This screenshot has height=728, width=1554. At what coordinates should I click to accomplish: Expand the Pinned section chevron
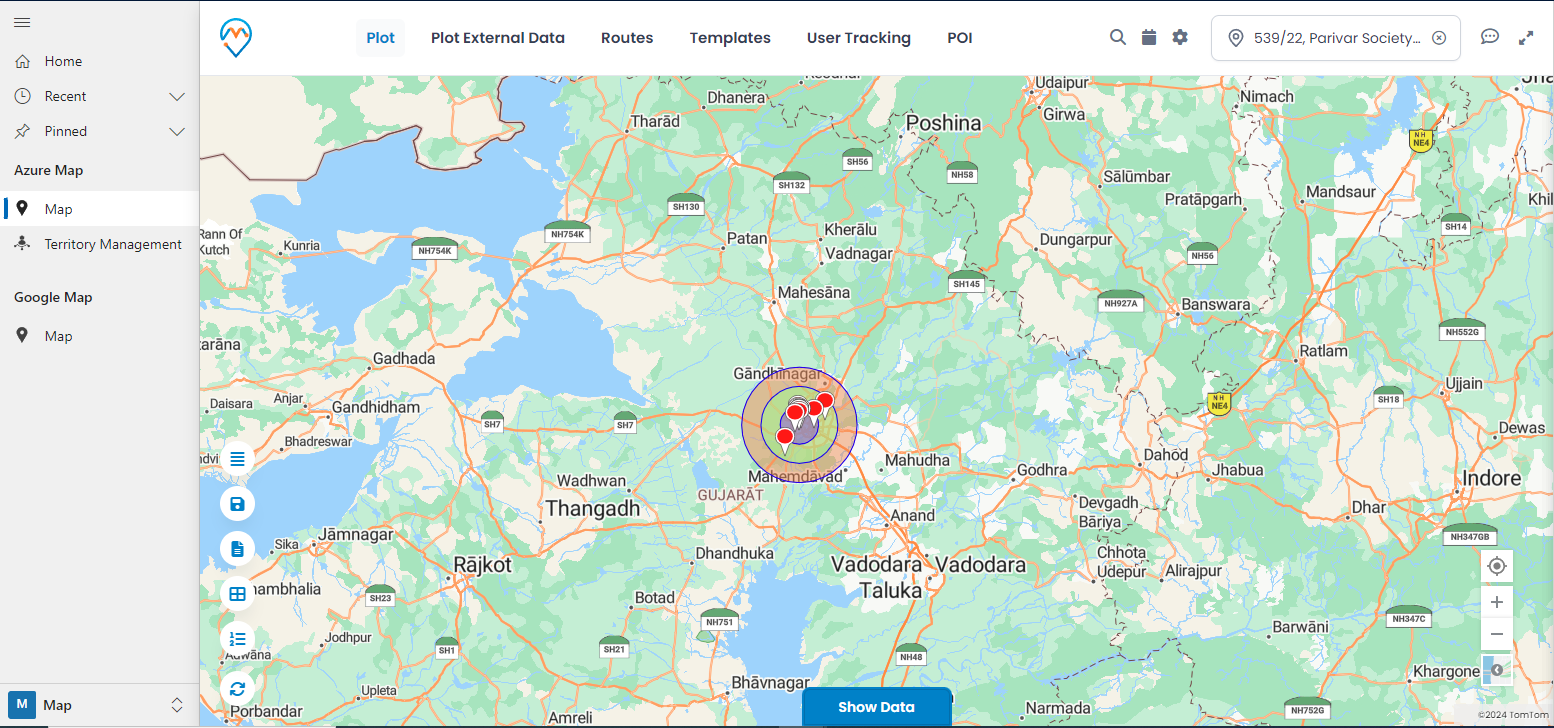tap(177, 132)
